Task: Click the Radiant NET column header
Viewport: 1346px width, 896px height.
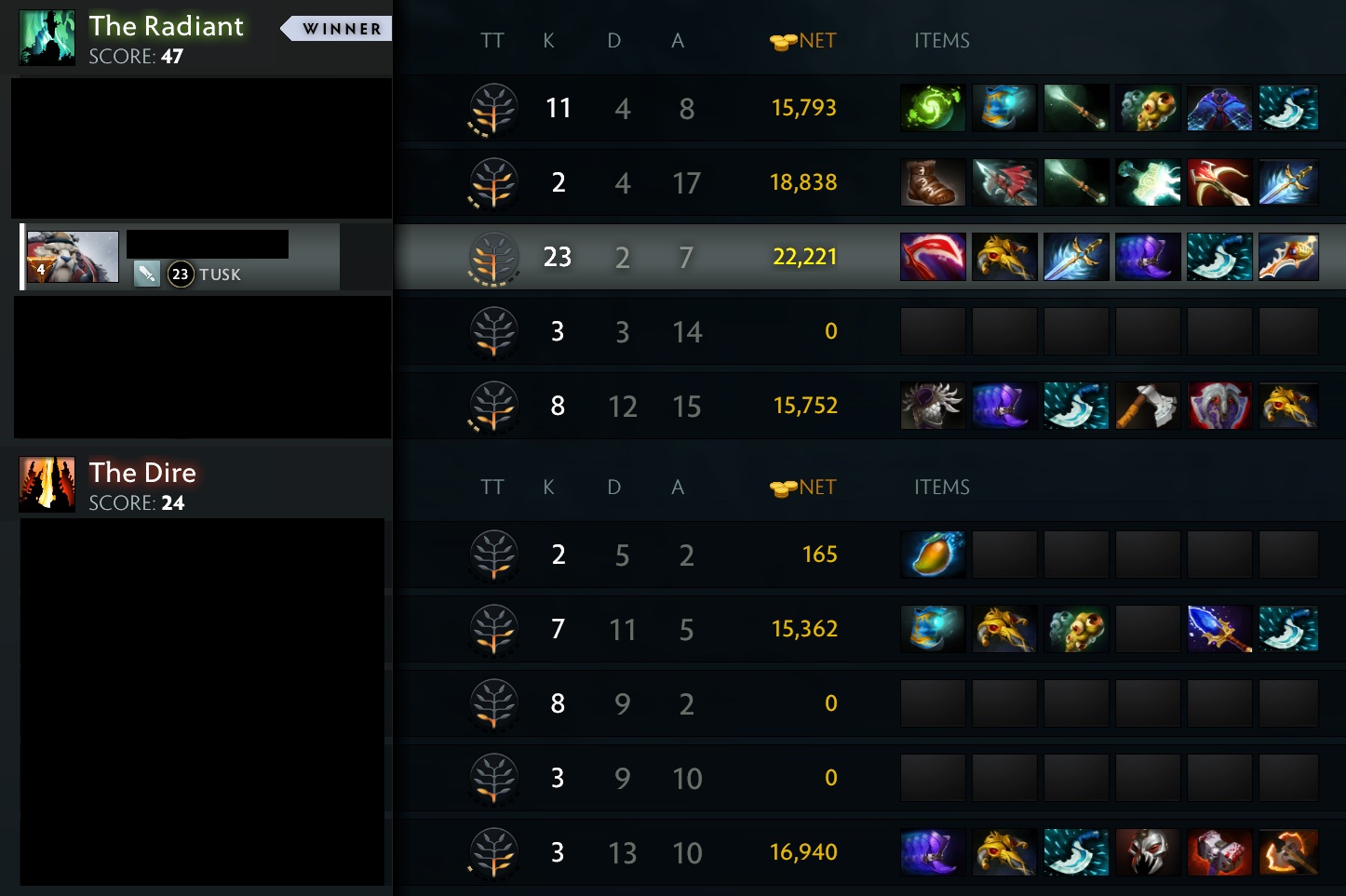Action: [803, 41]
